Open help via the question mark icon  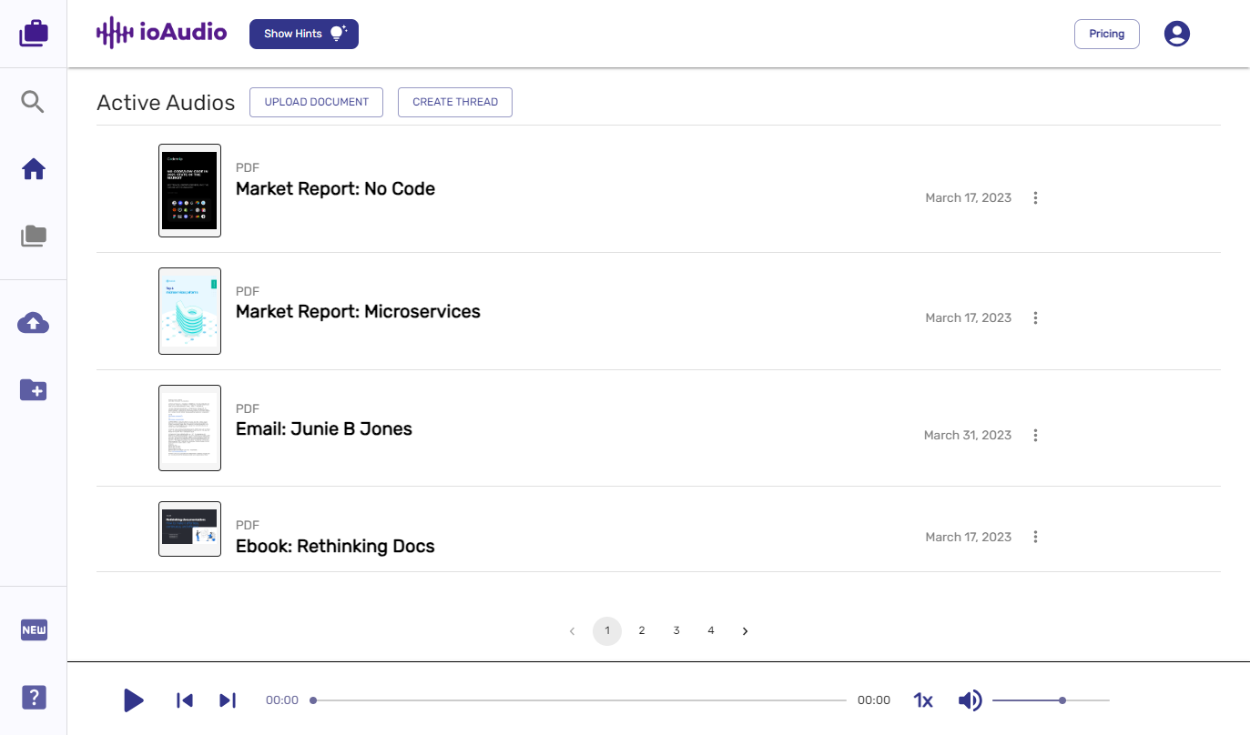pyautogui.click(x=34, y=697)
